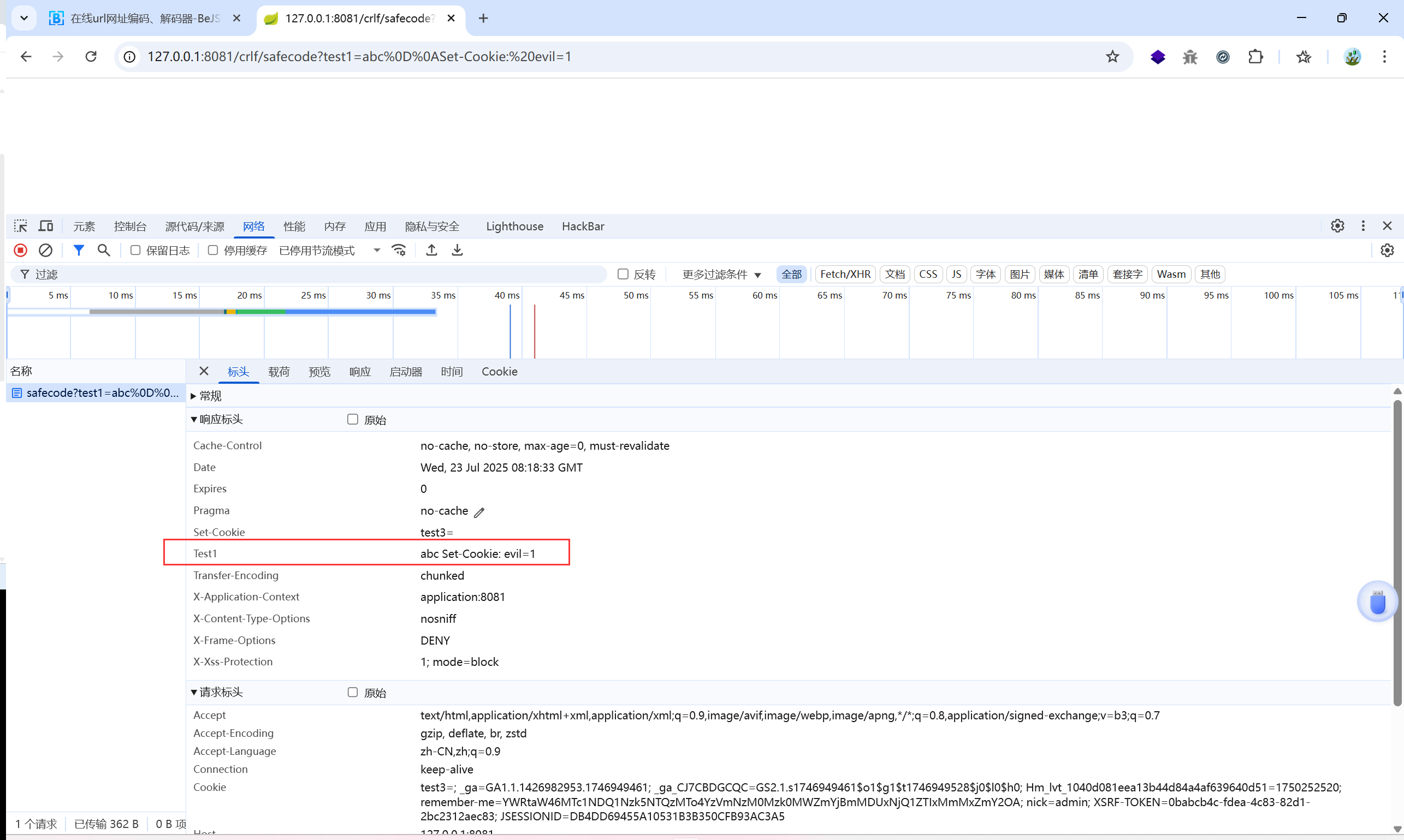Viewport: 1404px width, 840px height.
Task: Enable the 保留日志 checkbox
Action: pyautogui.click(x=135, y=250)
